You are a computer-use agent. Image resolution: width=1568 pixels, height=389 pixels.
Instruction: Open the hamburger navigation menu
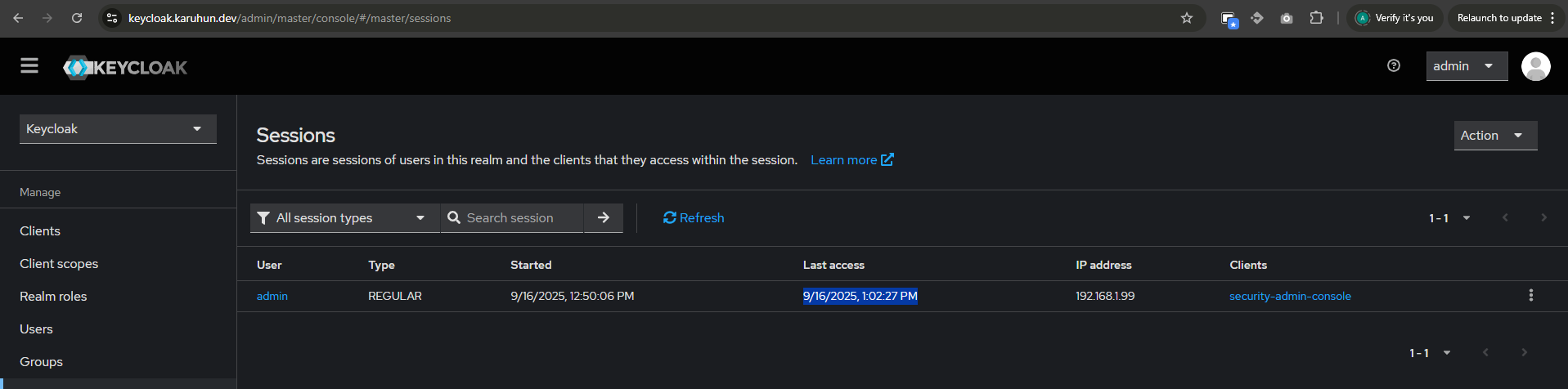[x=29, y=65]
